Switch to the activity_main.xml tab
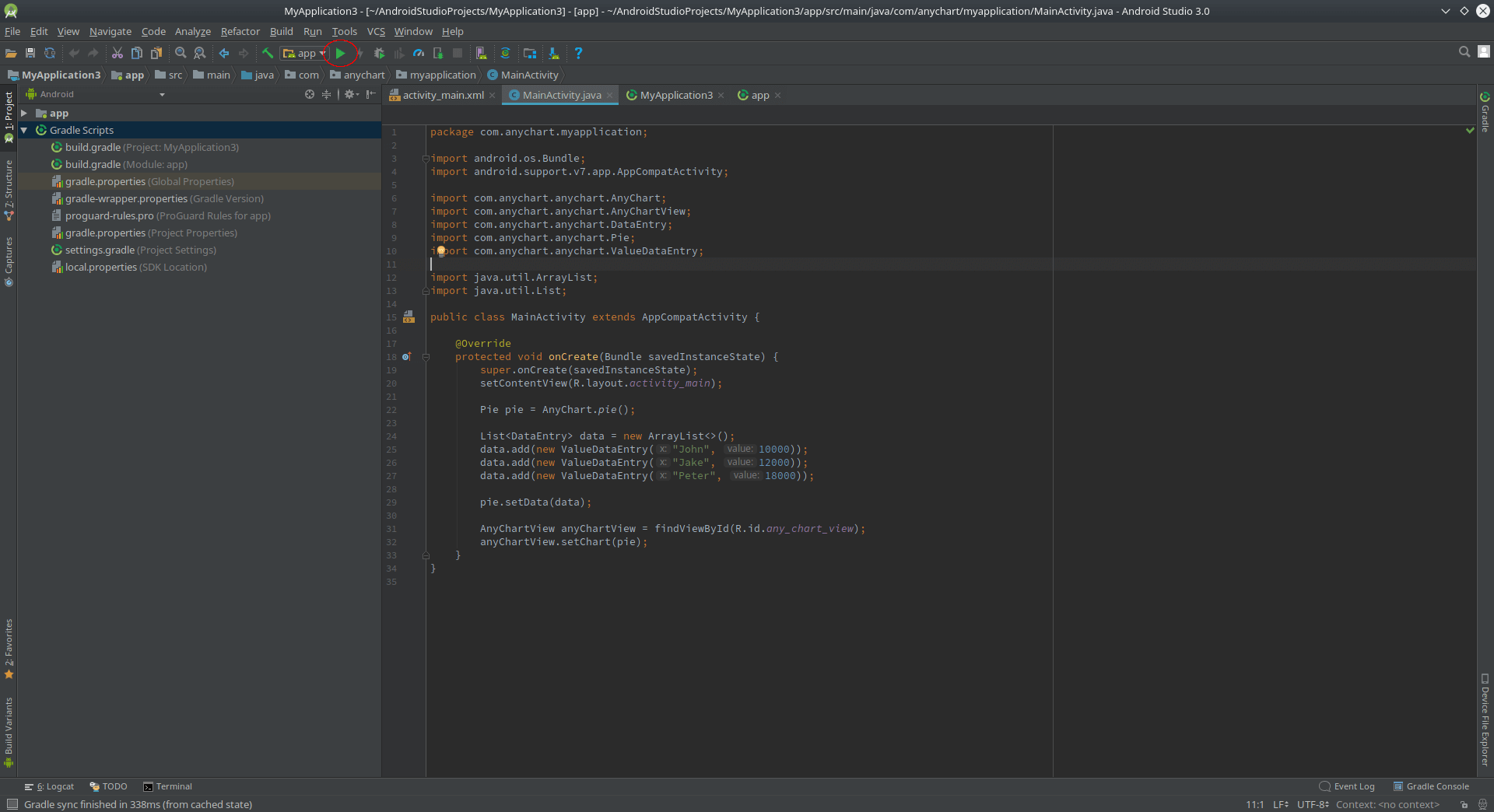The height and width of the screenshot is (812, 1494). pos(443,95)
